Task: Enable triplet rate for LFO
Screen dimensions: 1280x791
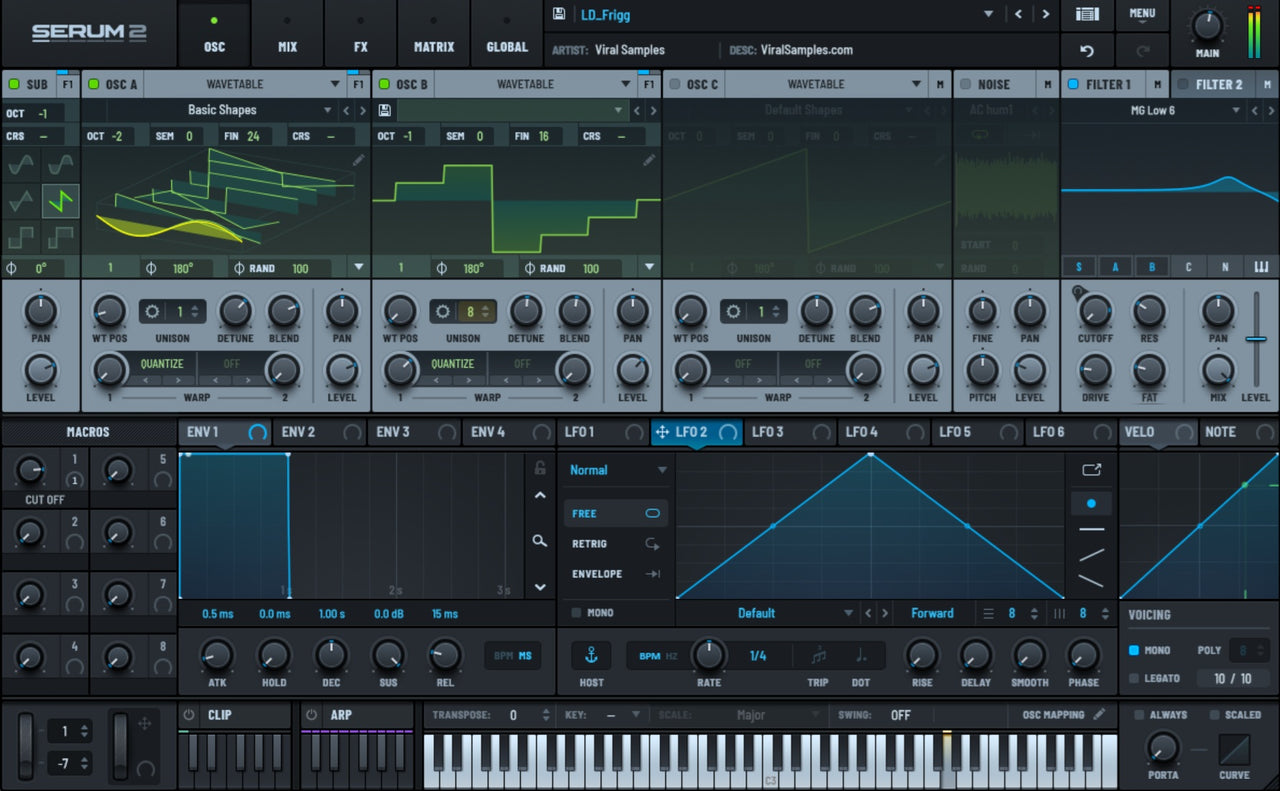Action: [x=819, y=656]
